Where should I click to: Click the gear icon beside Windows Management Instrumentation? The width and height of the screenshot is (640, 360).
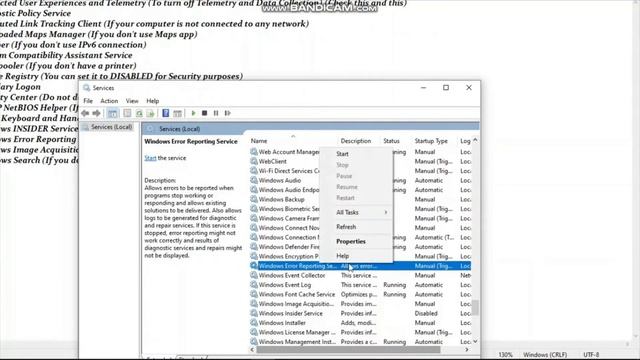[254, 342]
